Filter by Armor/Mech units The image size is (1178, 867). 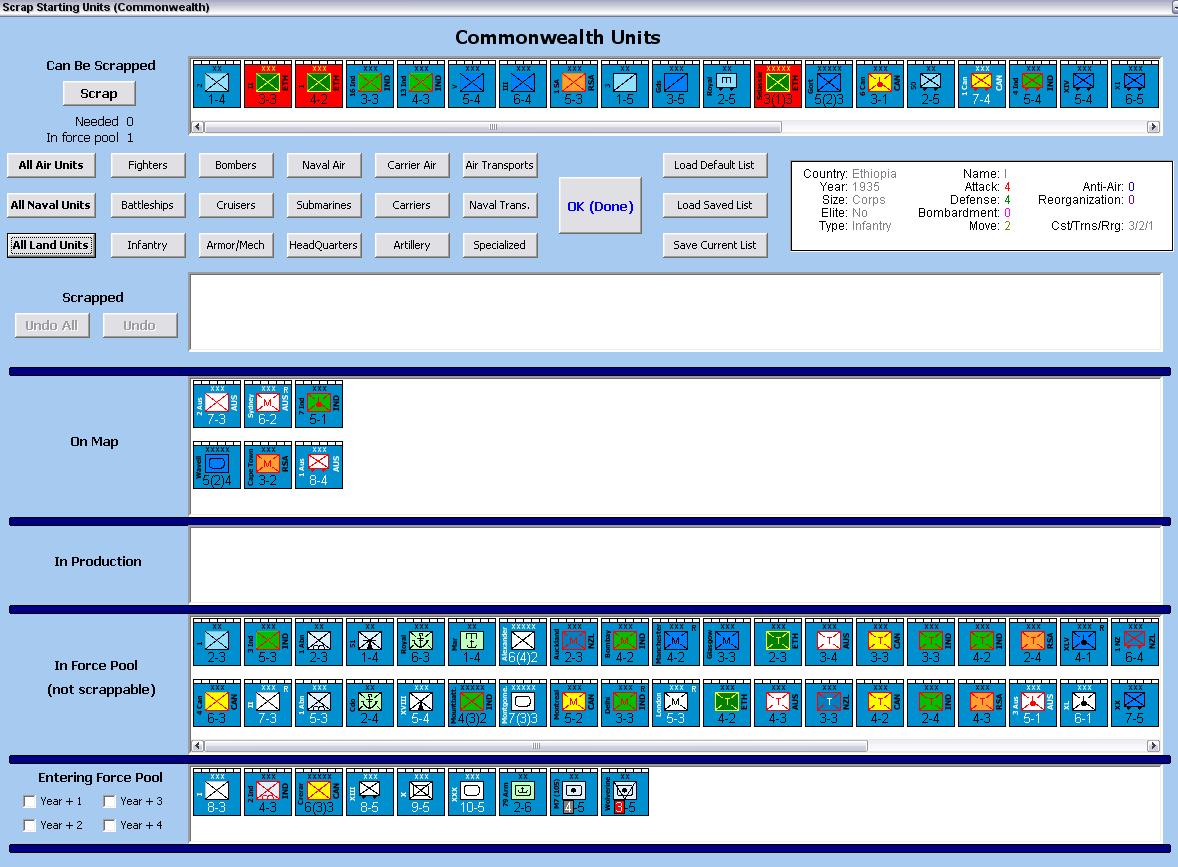236,245
